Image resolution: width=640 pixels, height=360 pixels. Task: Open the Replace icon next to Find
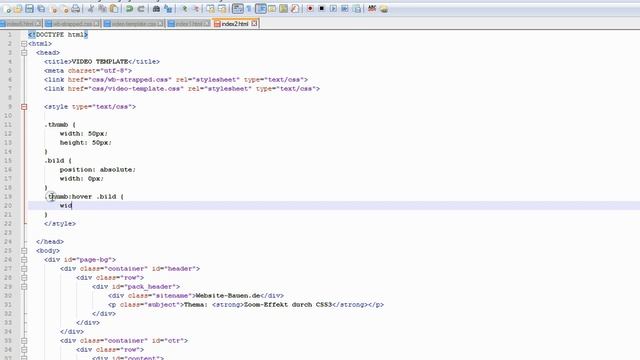(168, 9)
